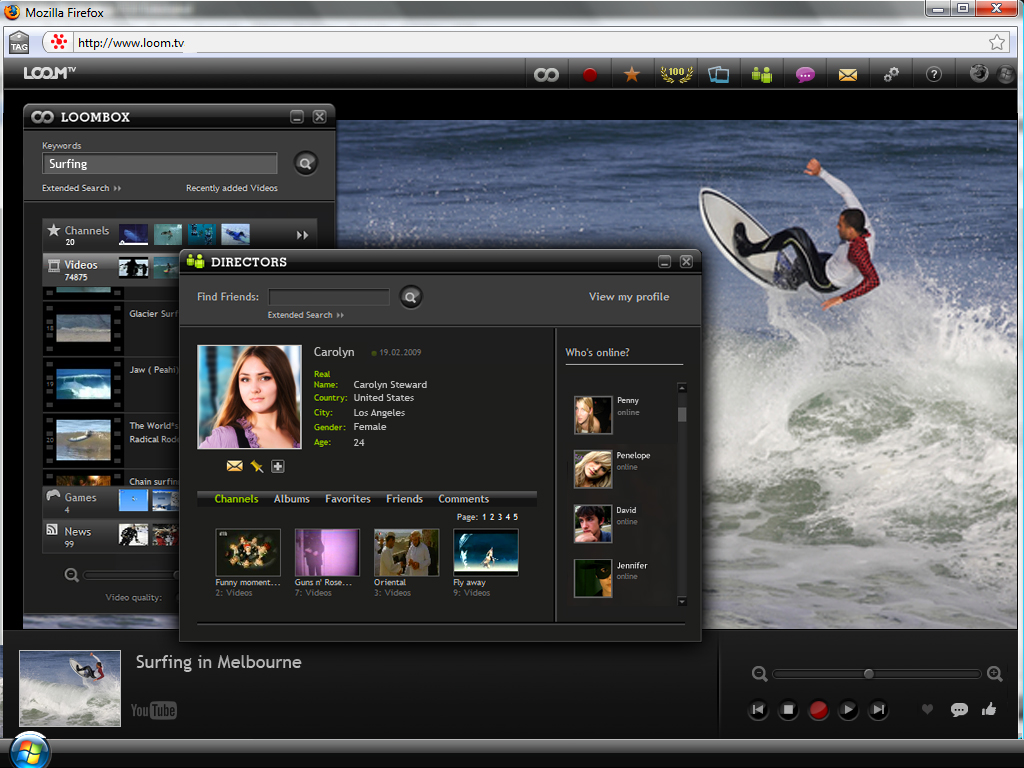The image size is (1024, 768).
Task: Click the help question mark icon
Action: (x=934, y=75)
